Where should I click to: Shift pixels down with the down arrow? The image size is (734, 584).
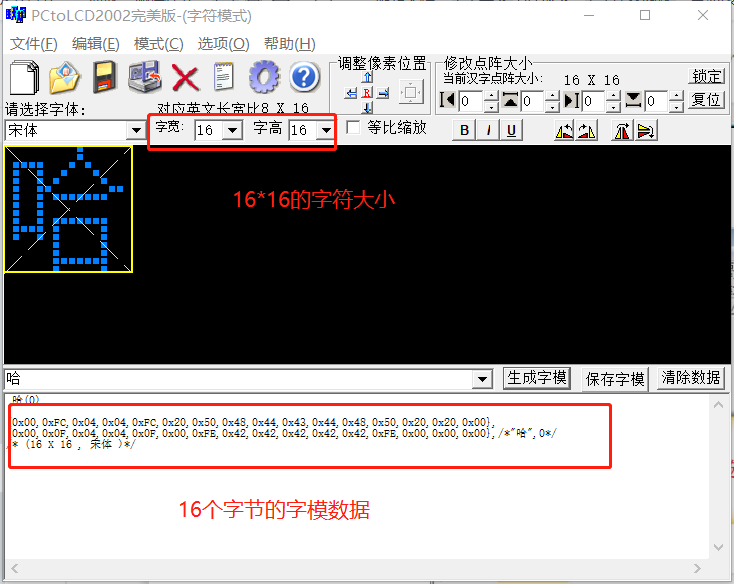tap(367, 108)
